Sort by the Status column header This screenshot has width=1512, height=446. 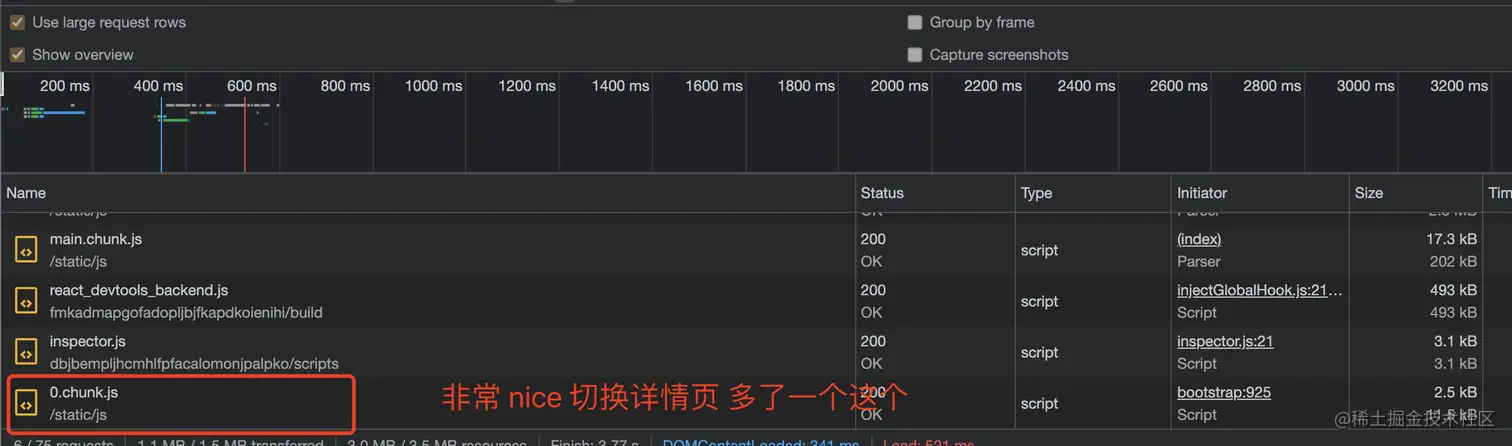(935, 193)
